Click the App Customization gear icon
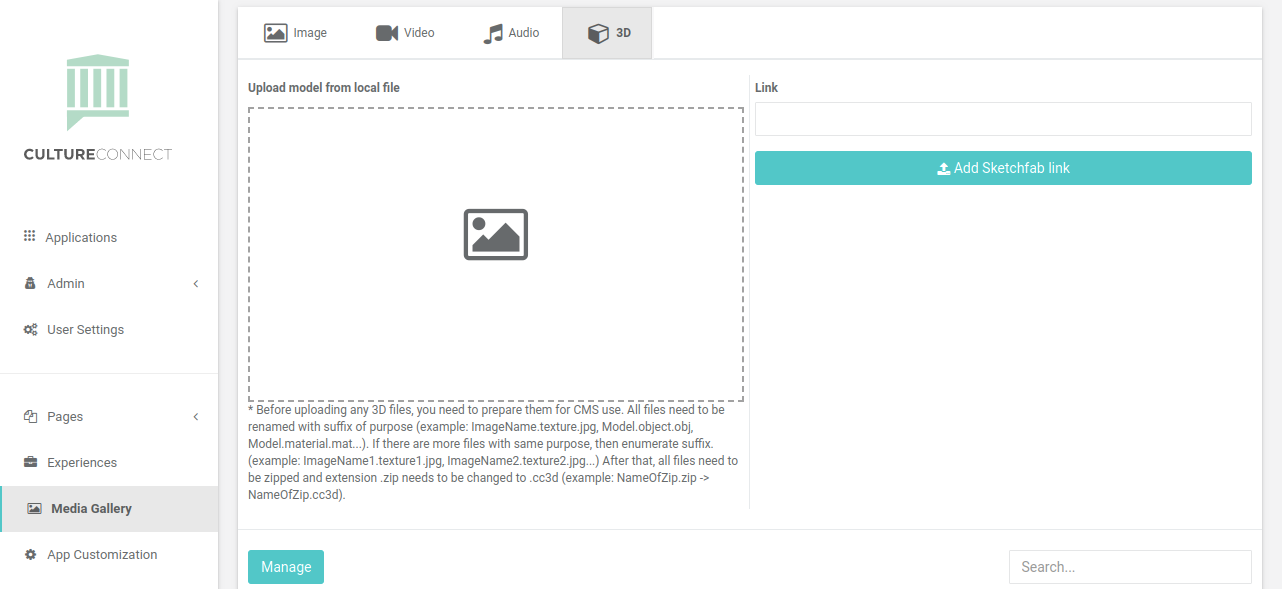The image size is (1282, 589). click(30, 554)
